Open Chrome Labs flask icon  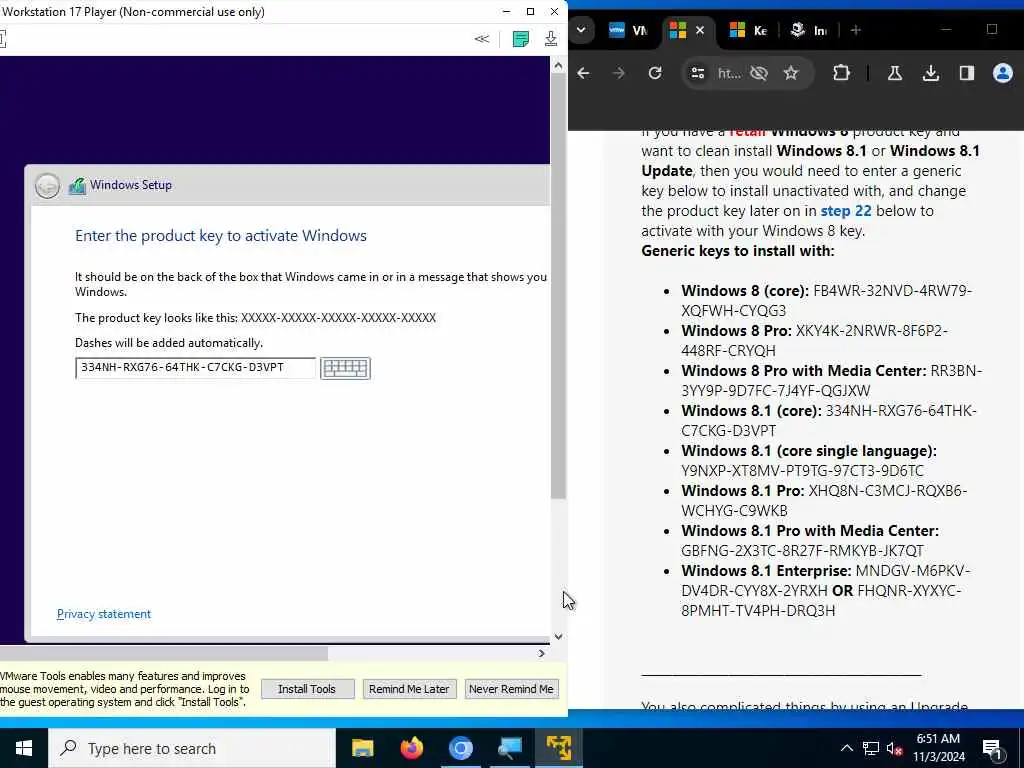[x=895, y=73]
